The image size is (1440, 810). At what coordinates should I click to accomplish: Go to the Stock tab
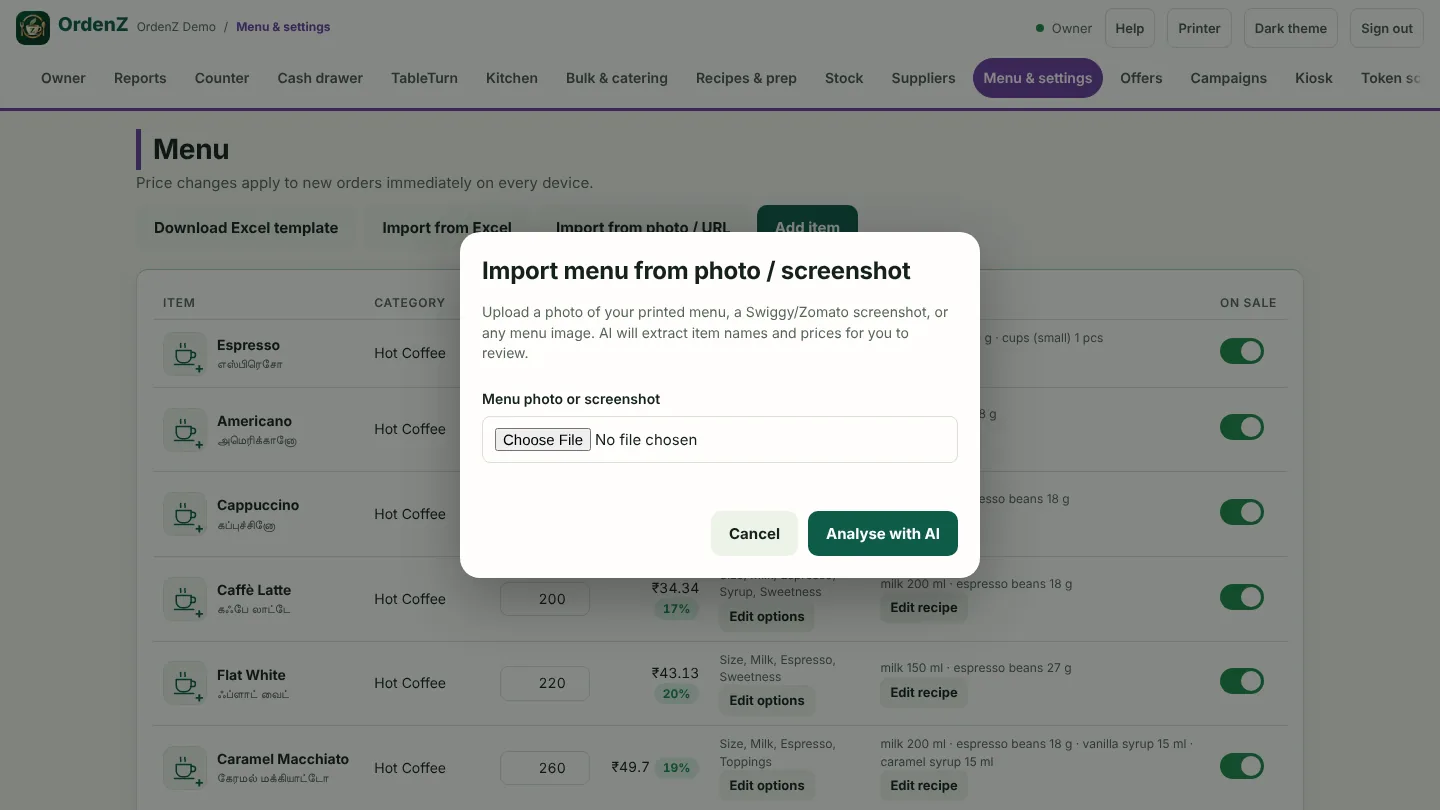pyautogui.click(x=844, y=78)
